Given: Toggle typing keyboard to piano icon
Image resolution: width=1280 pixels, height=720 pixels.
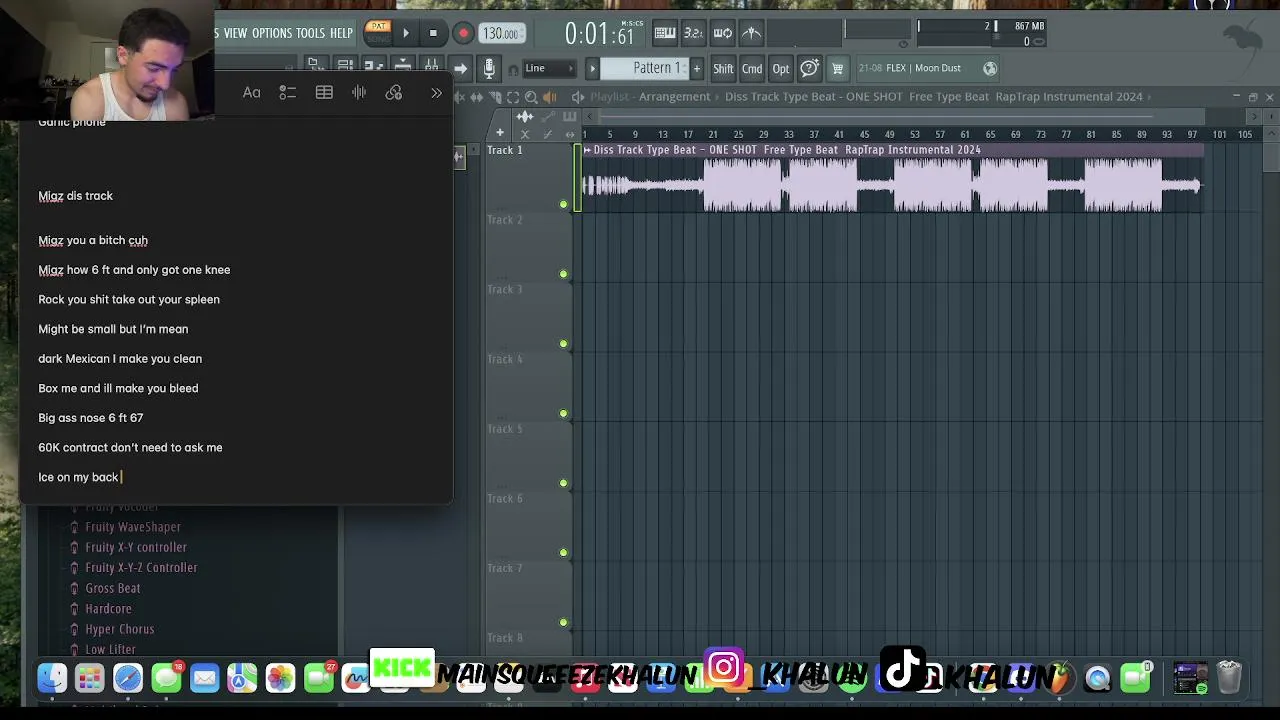Looking at the screenshot, I should tap(664, 33).
